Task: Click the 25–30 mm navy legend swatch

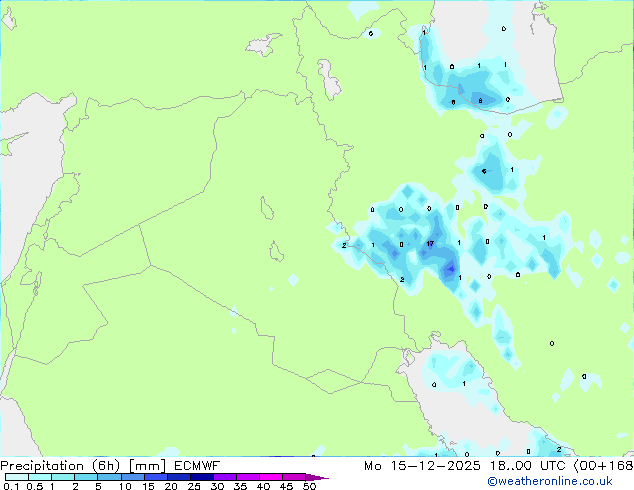Action: pyautogui.click(x=202, y=477)
